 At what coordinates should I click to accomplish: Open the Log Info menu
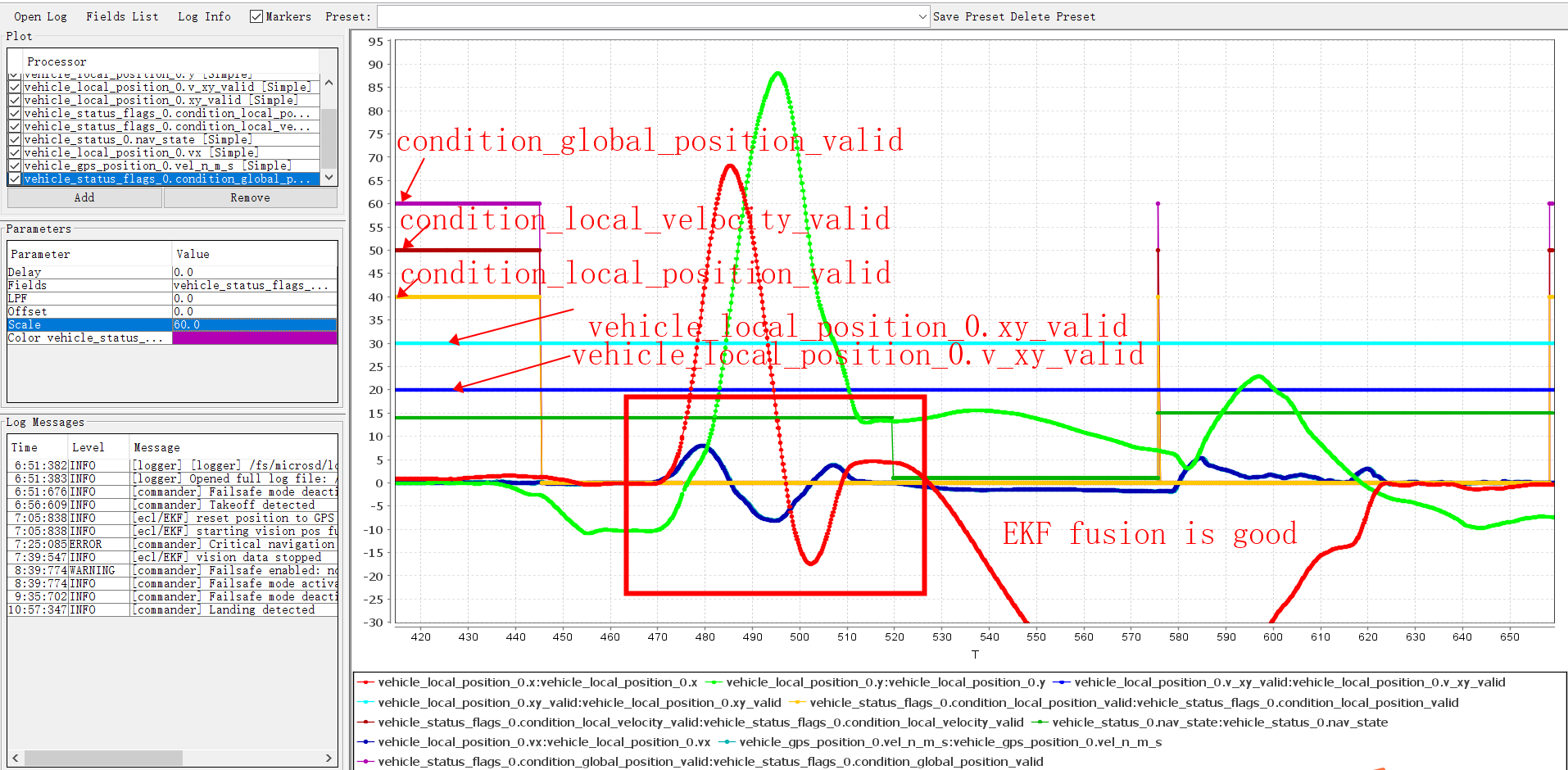point(203,16)
